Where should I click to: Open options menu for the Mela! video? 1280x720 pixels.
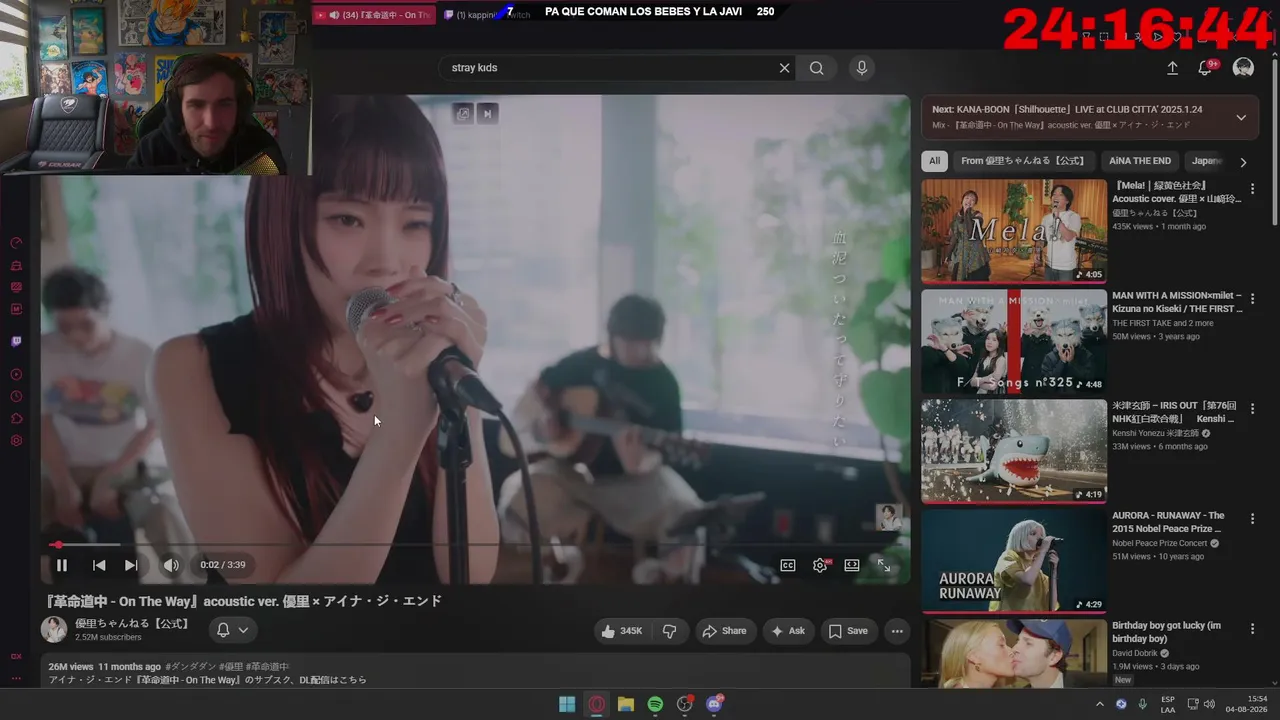[x=1252, y=189]
